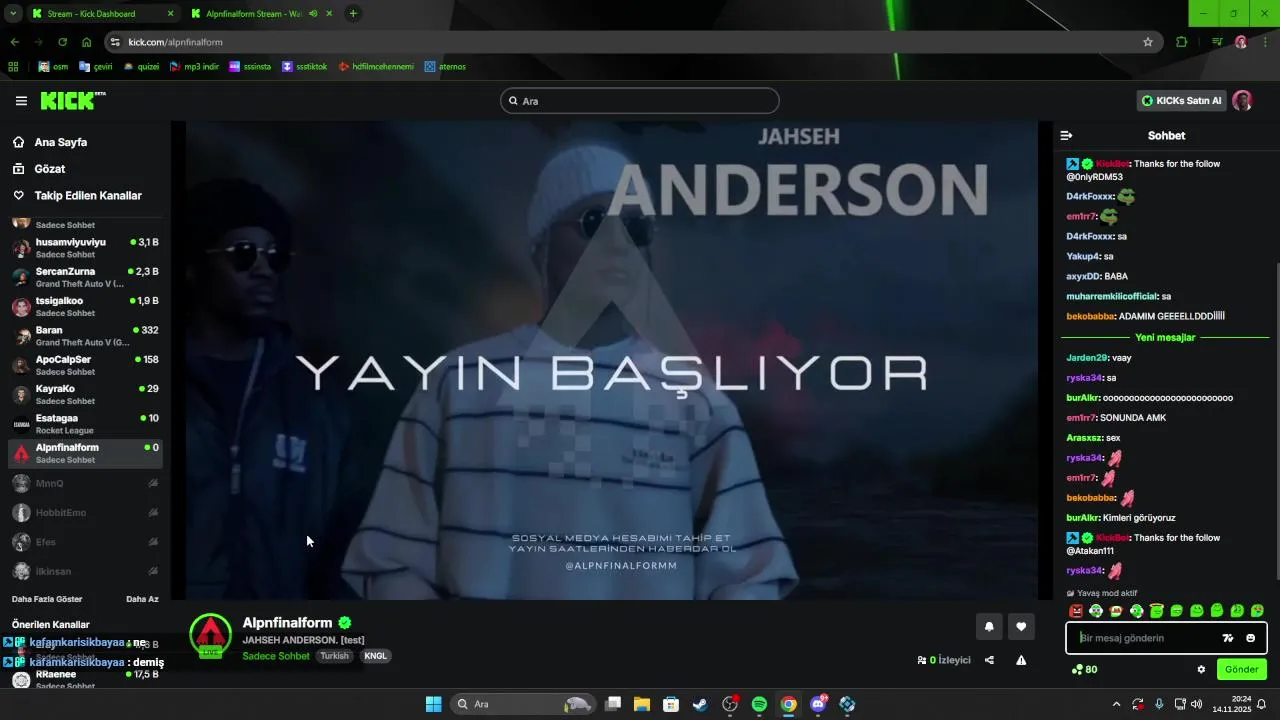This screenshot has width=1280, height=720.
Task: Click the KNGL tag
Action: [x=376, y=656]
